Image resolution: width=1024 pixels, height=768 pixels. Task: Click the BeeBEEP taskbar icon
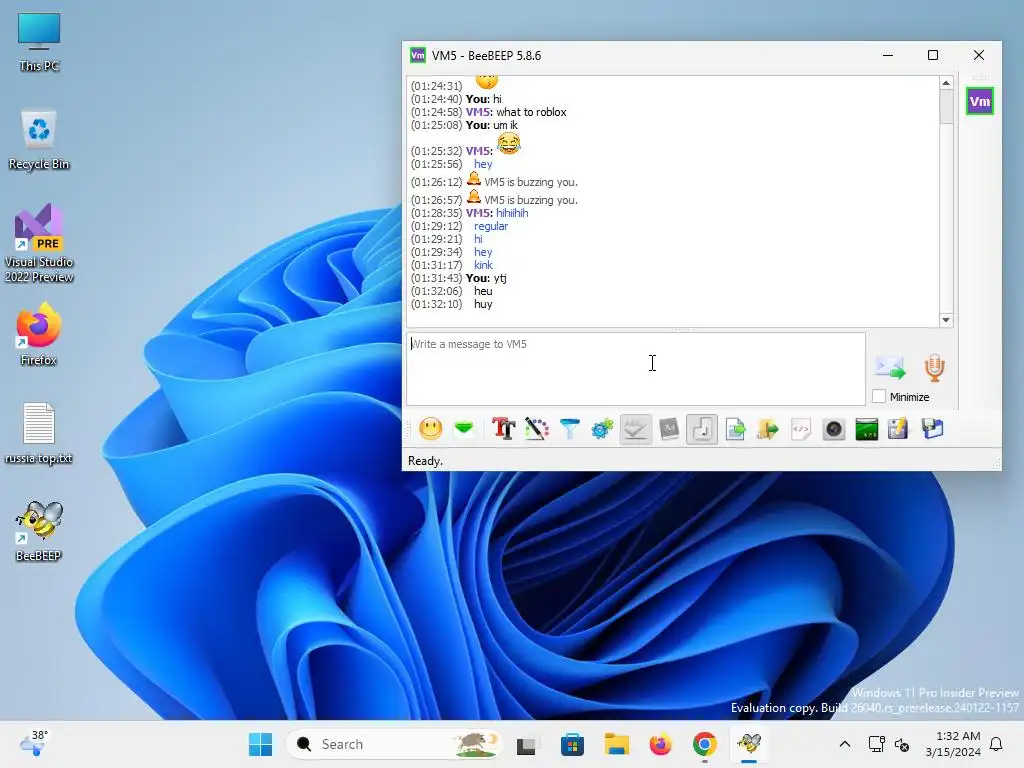[x=749, y=744]
